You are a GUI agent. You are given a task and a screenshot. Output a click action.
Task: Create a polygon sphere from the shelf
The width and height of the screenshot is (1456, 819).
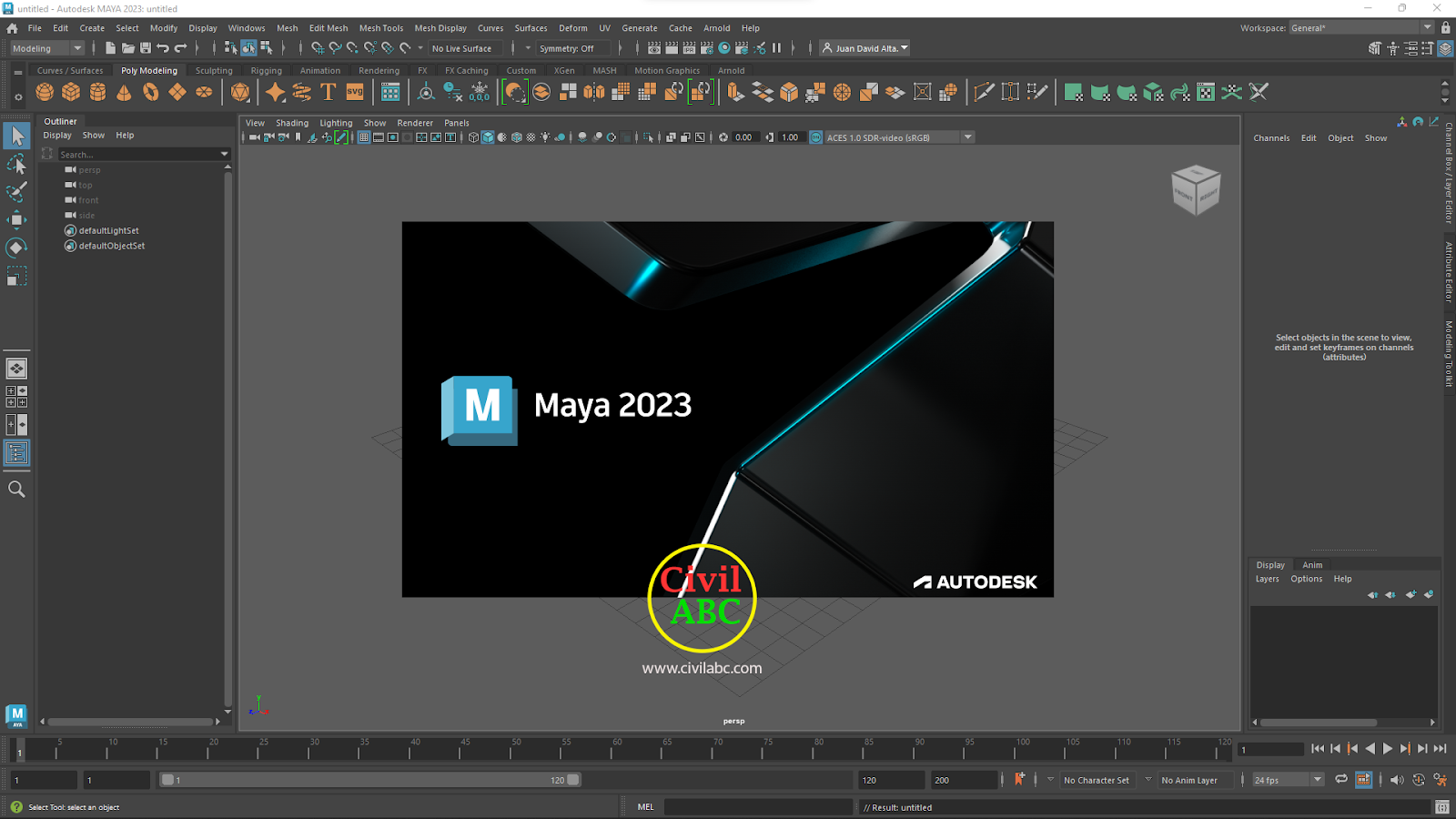click(x=45, y=92)
